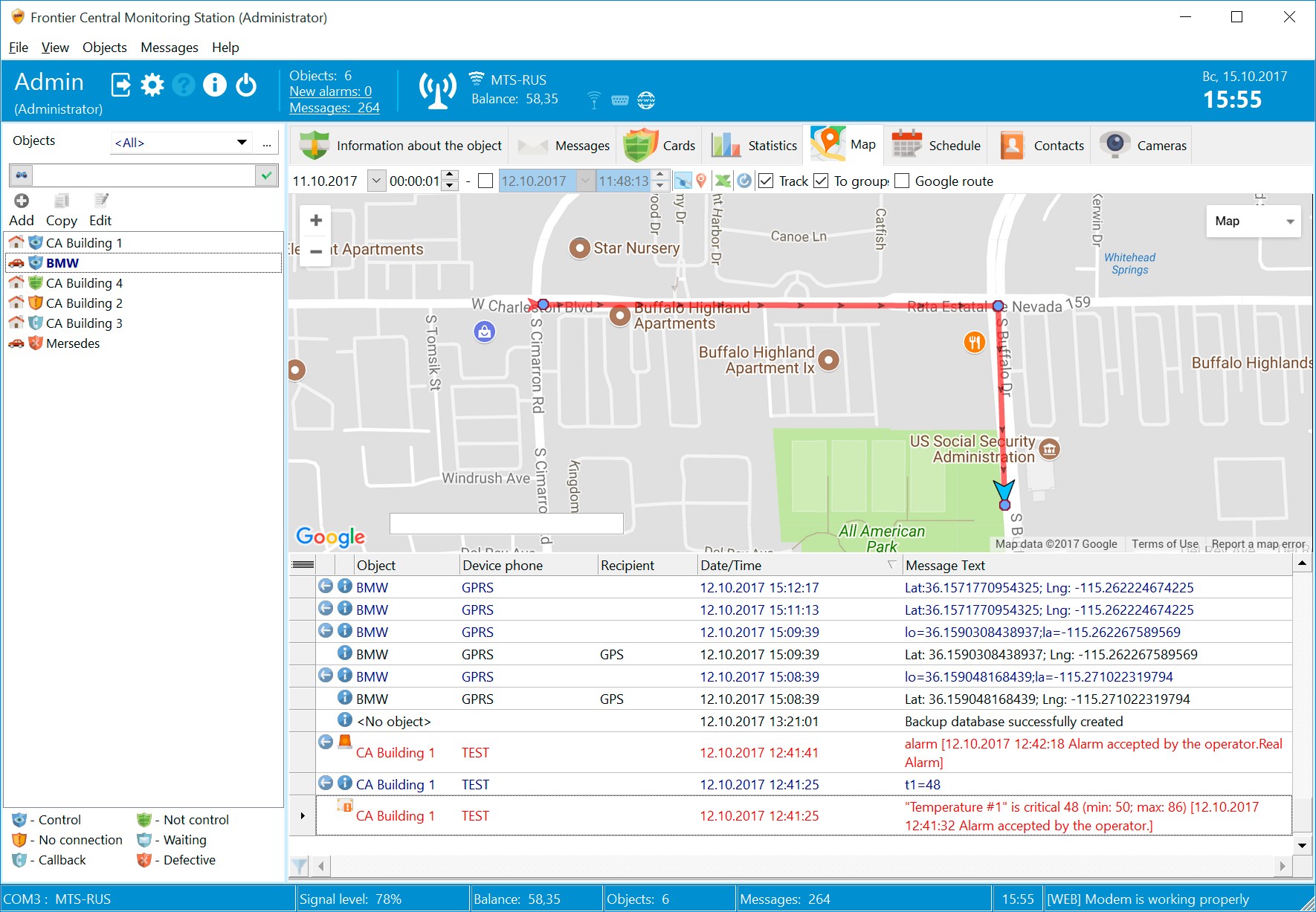Increase start time with the spinner arrow

click(x=449, y=176)
